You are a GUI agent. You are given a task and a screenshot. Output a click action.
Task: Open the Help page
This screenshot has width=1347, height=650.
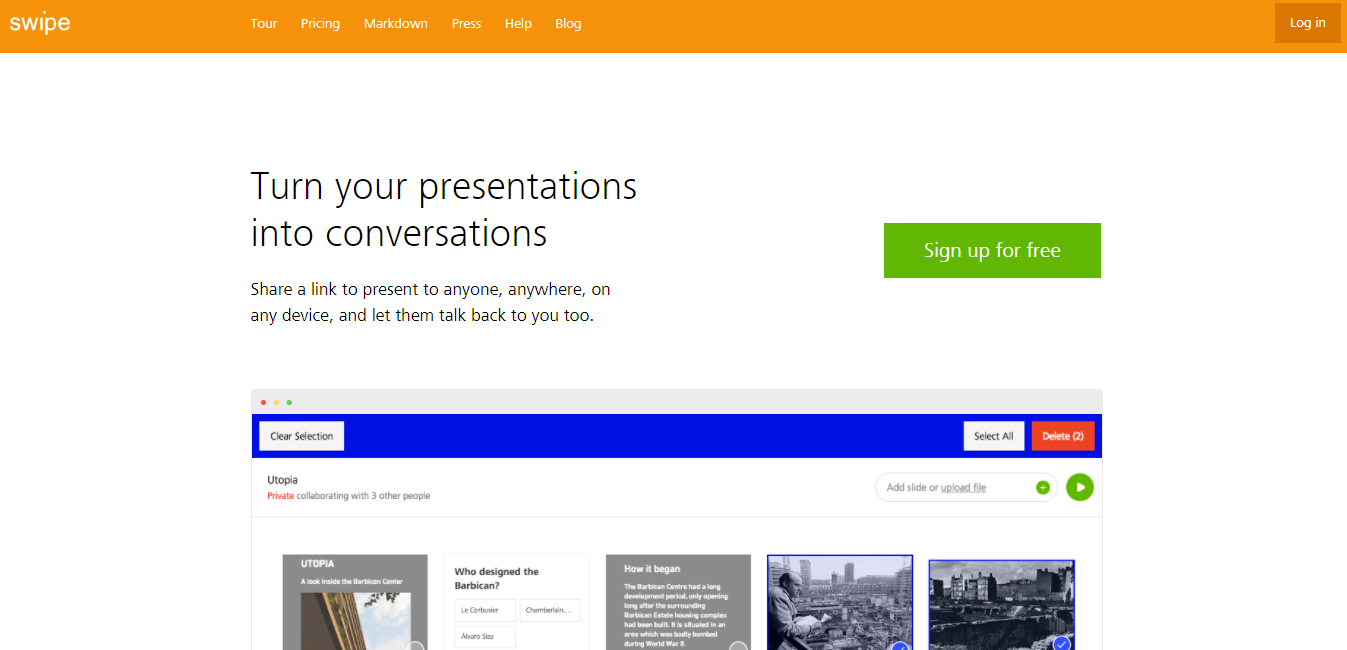[x=518, y=23]
